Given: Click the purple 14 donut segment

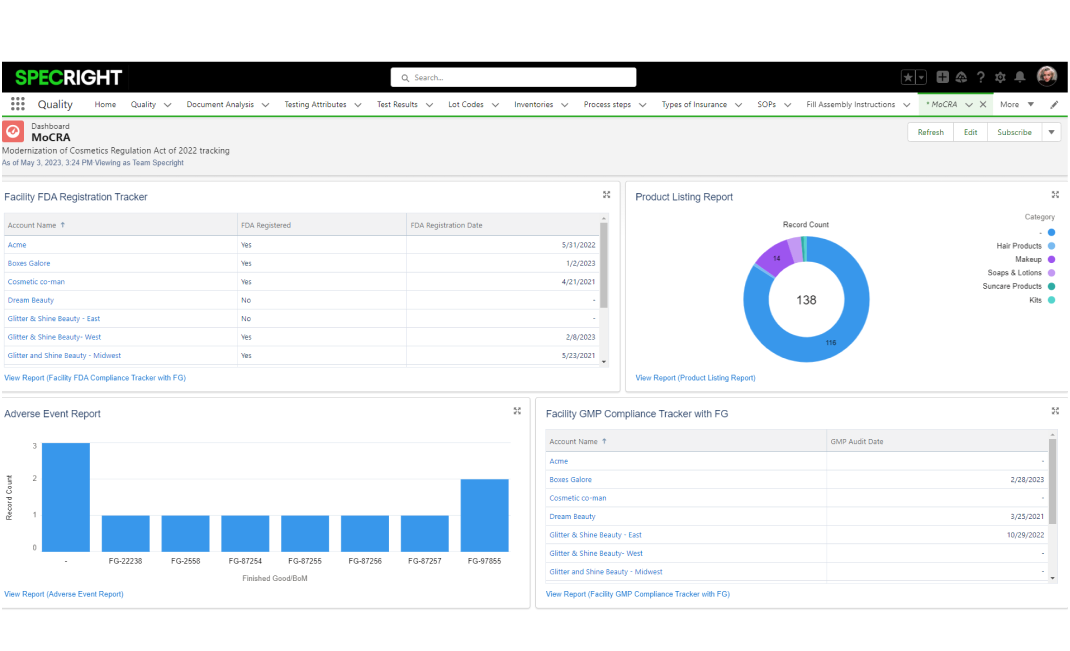Looking at the screenshot, I should click(x=775, y=257).
